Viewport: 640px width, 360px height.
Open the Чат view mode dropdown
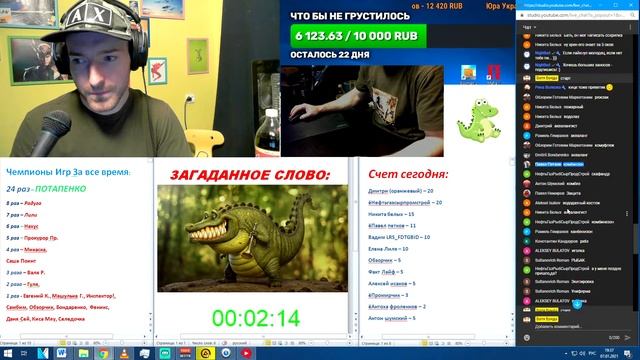529,27
